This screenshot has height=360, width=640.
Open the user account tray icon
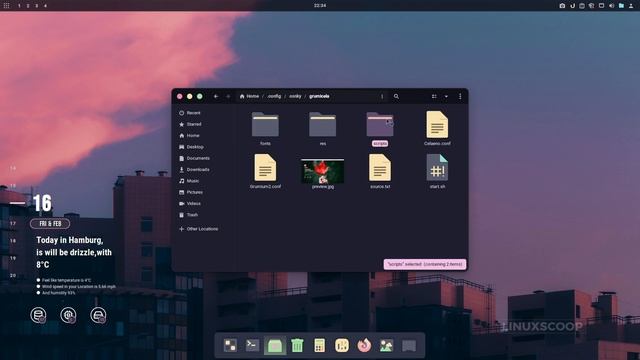click(x=631, y=6)
